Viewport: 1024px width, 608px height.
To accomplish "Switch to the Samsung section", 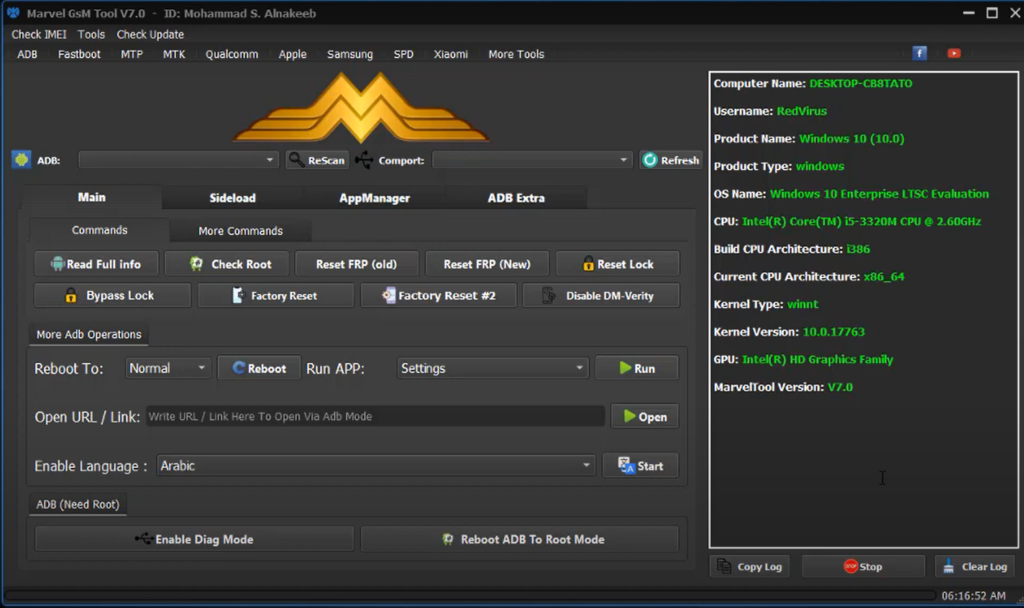I will [350, 54].
